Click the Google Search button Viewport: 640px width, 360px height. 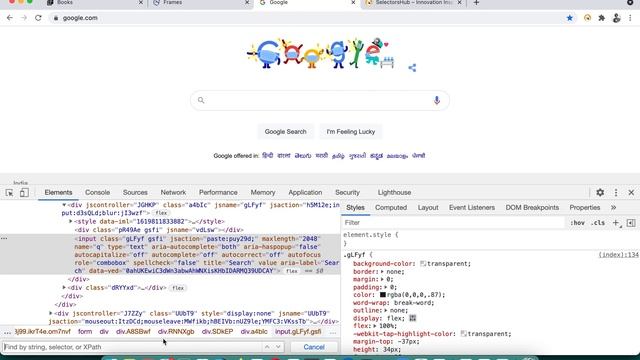coord(285,131)
